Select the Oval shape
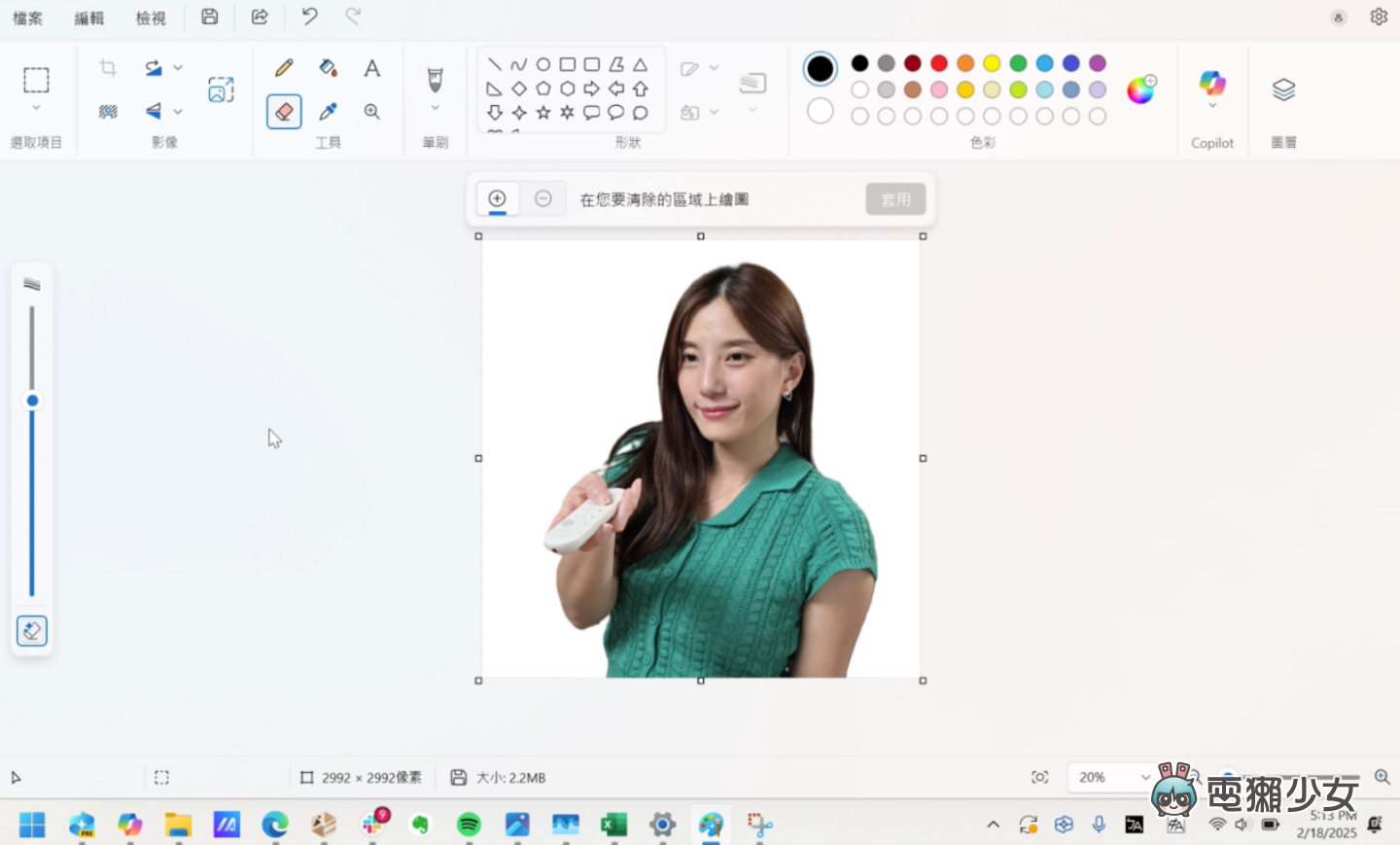Image resolution: width=1400 pixels, height=845 pixels. point(543,64)
